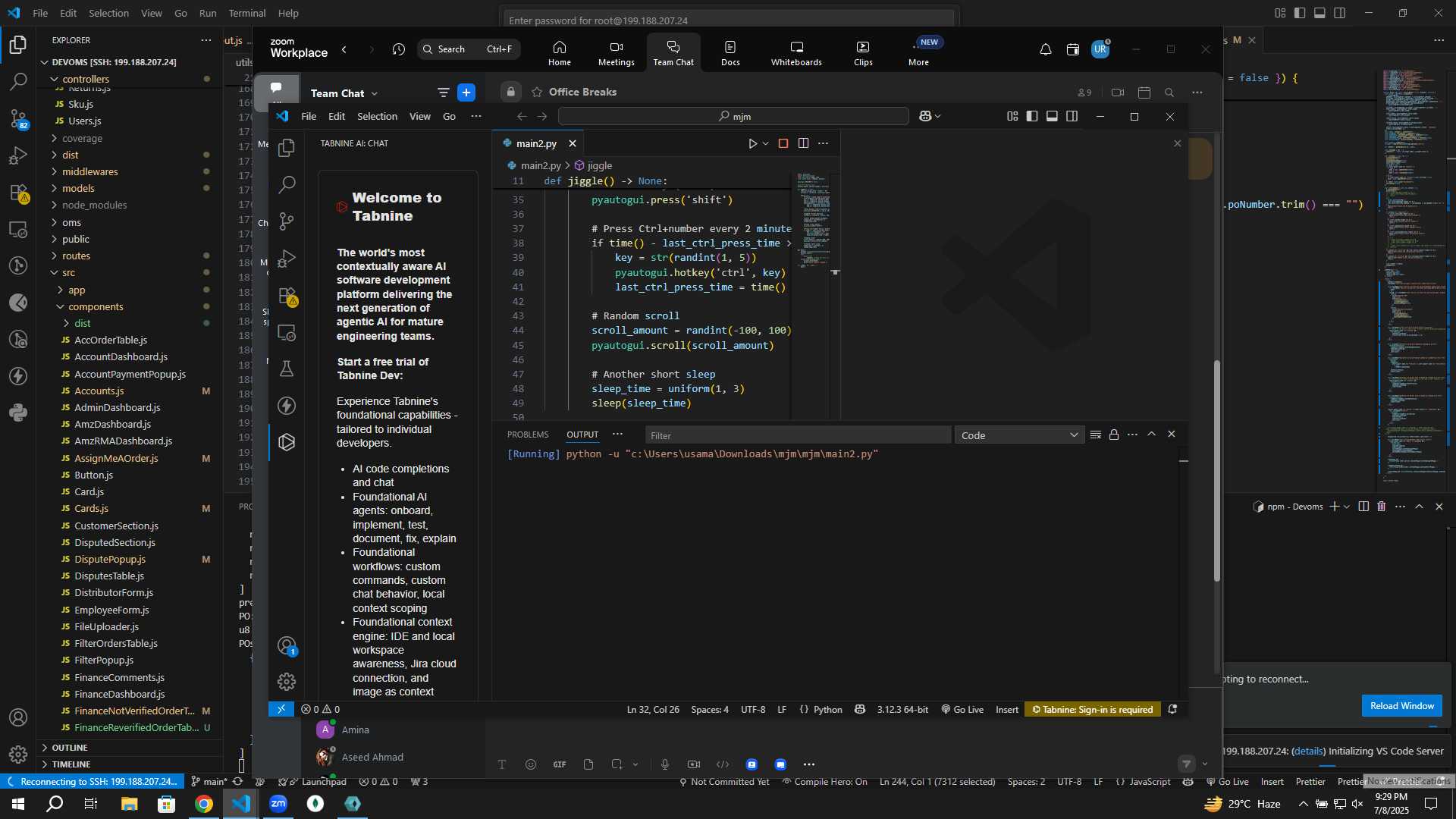This screenshot has width=1456, height=819.
Task: Open Chrome from Windows taskbar
Action: pyautogui.click(x=204, y=804)
